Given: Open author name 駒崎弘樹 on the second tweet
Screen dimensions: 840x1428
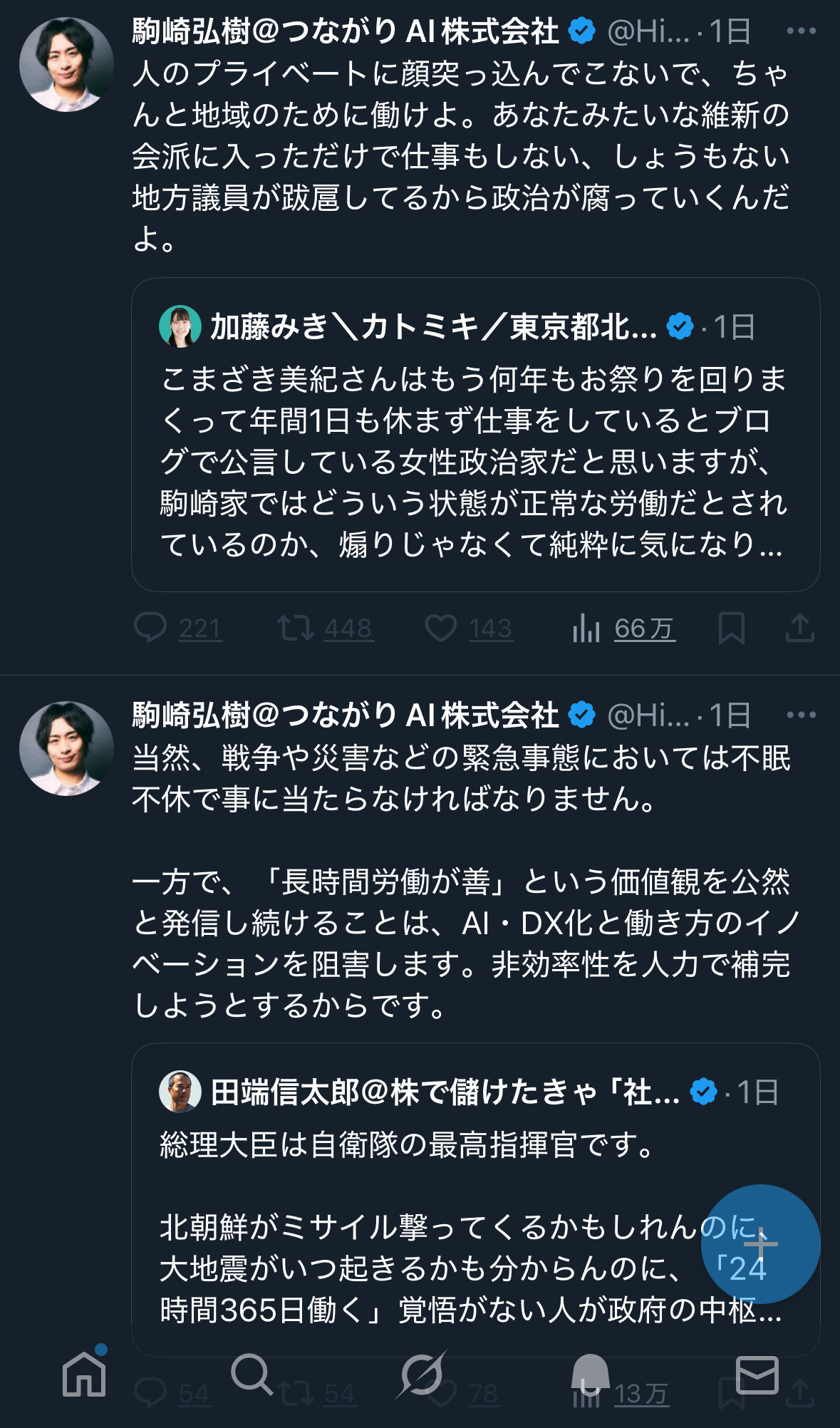Looking at the screenshot, I should coord(346,715).
